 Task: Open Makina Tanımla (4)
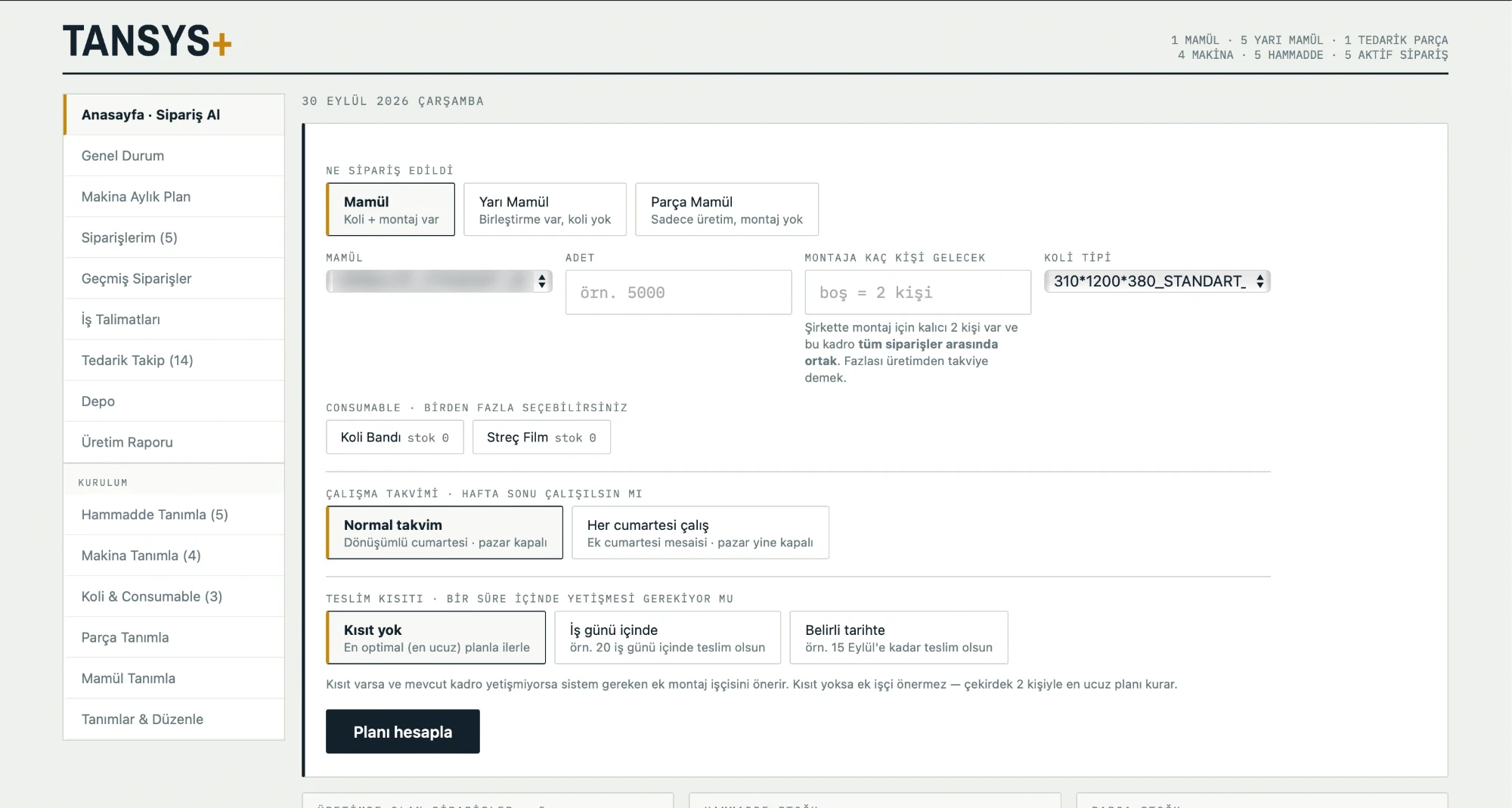[x=174, y=556]
